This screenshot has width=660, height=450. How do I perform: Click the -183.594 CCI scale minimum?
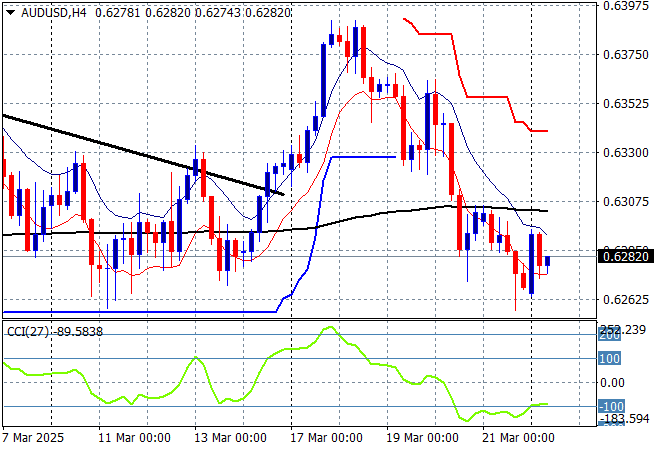click(x=624, y=418)
